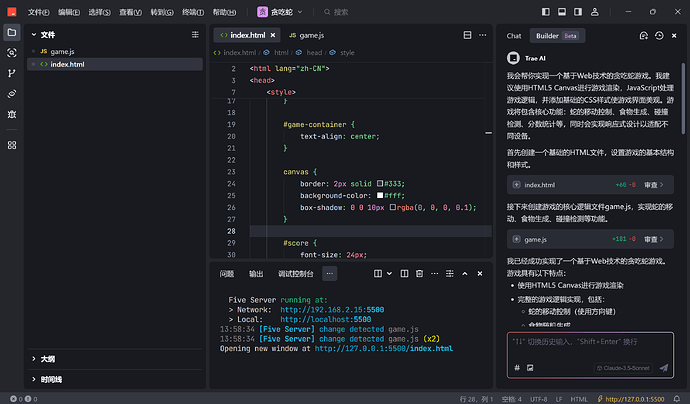Open the 文件 menu
This screenshot has width=690, height=404.
pos(38,12)
